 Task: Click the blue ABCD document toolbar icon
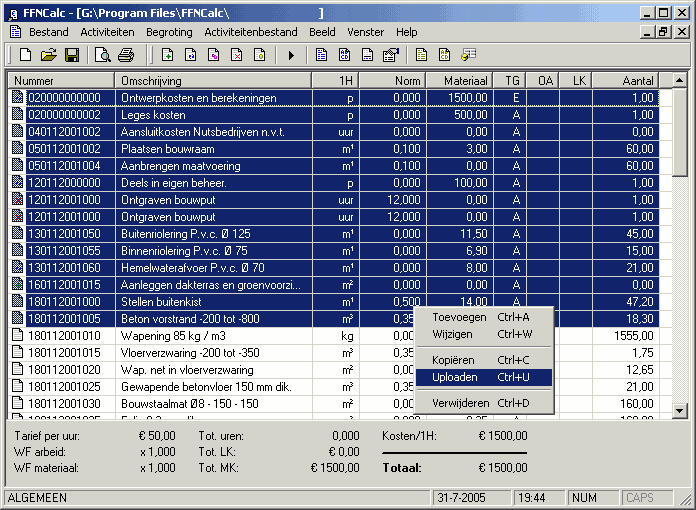click(x=344, y=55)
